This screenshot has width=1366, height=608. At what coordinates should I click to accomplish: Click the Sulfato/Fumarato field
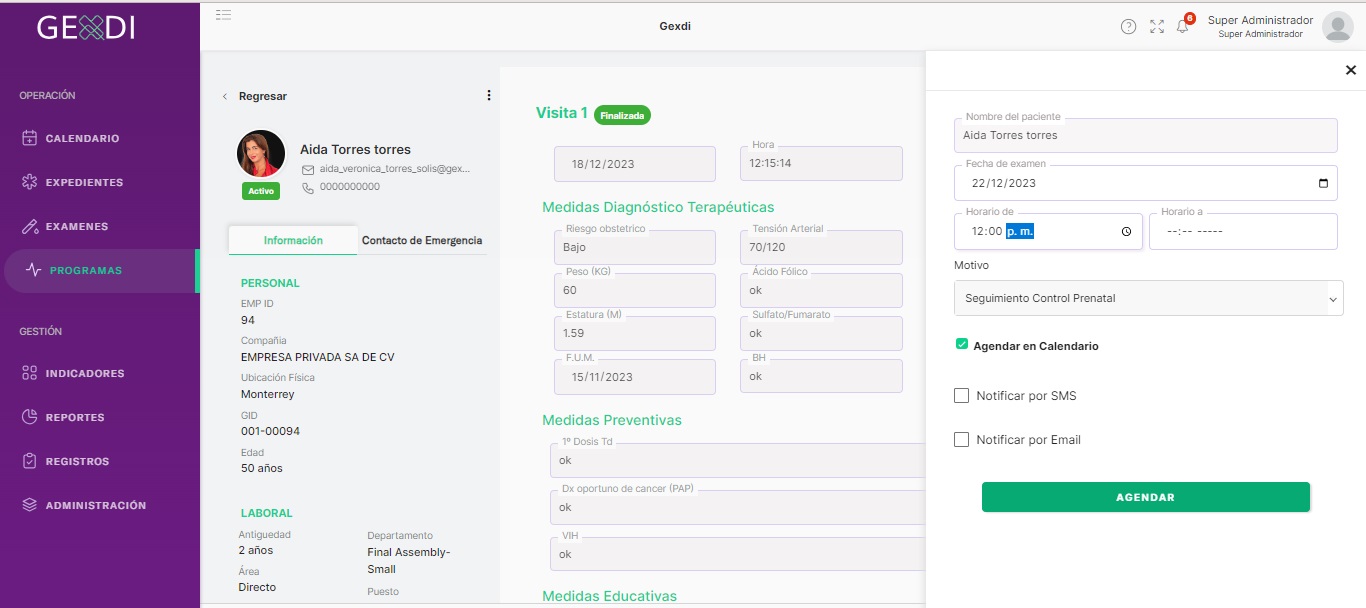(821, 333)
